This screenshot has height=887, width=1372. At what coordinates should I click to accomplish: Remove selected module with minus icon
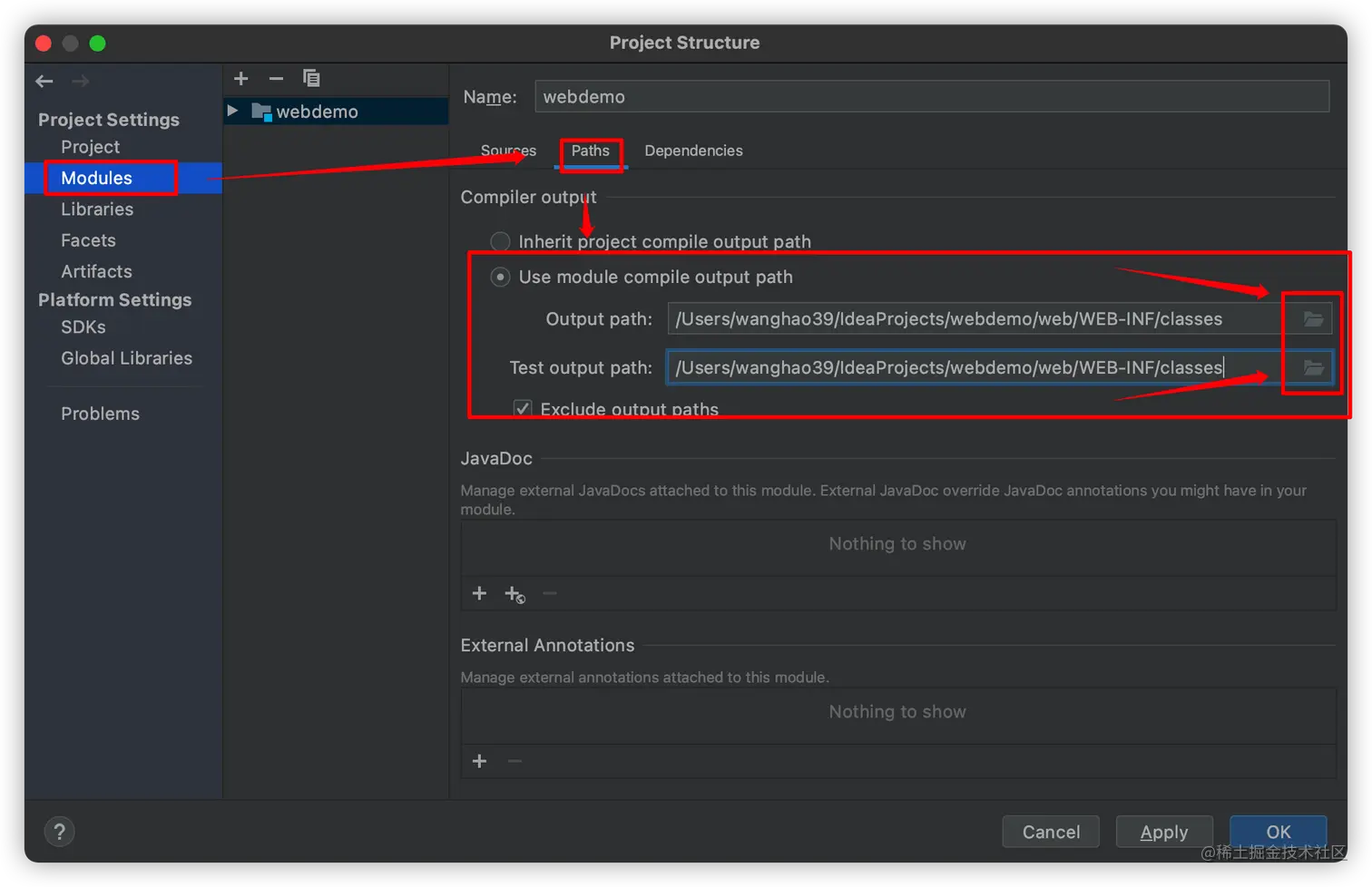(x=276, y=79)
